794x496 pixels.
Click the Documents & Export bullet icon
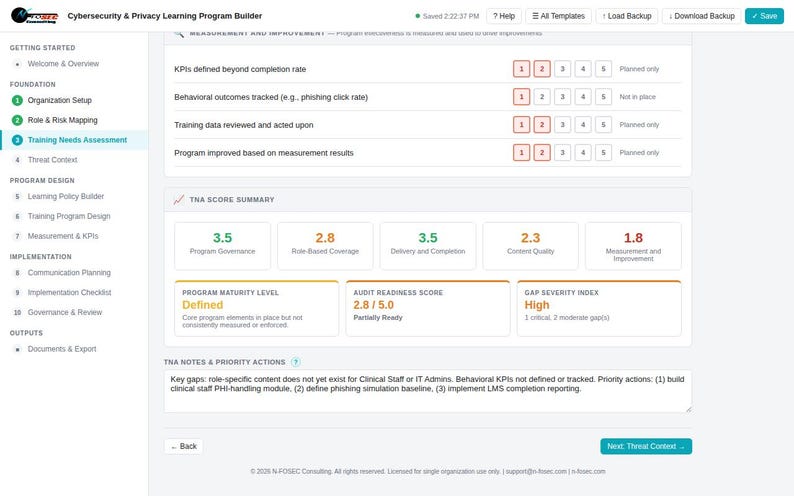(17, 349)
